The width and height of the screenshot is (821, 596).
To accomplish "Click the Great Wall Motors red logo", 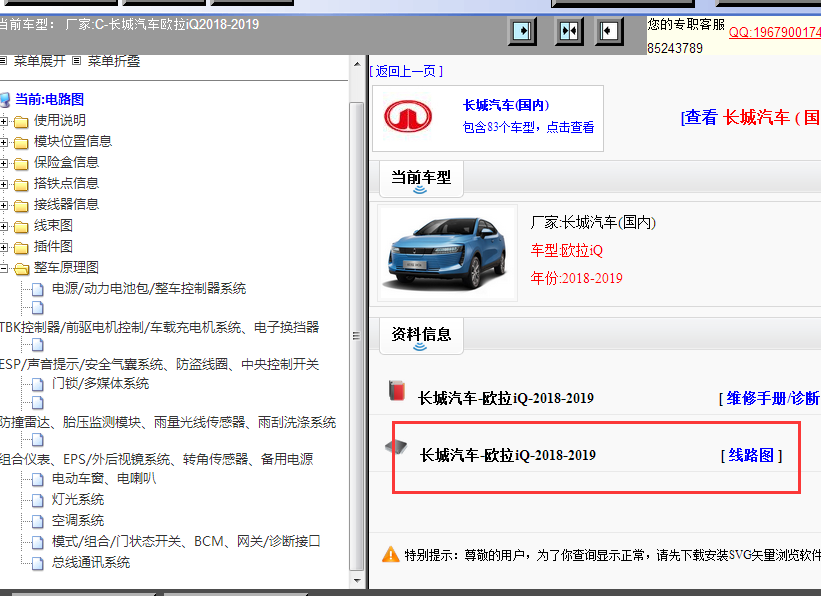I will click(x=408, y=116).
